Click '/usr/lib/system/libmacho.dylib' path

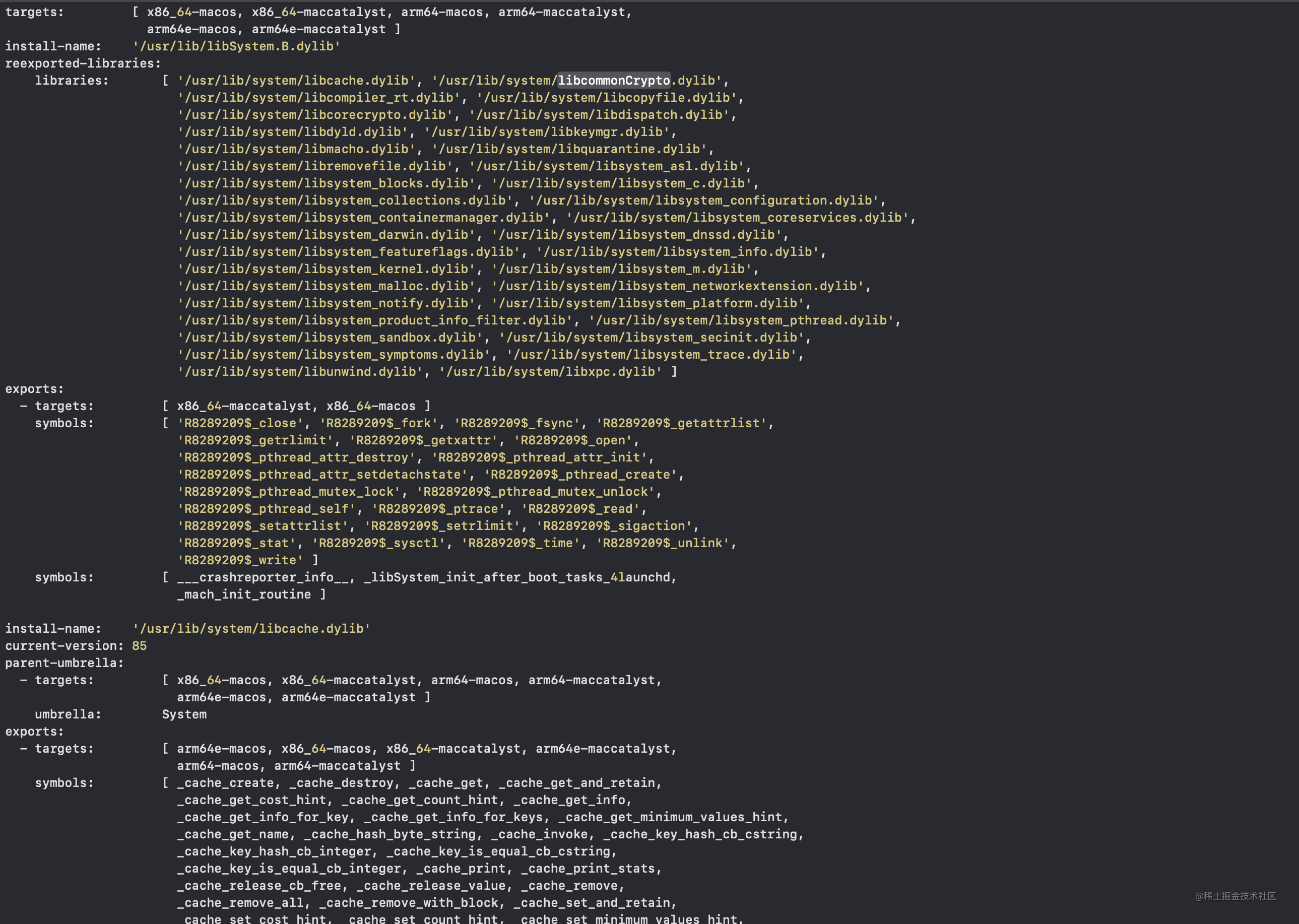point(296,149)
